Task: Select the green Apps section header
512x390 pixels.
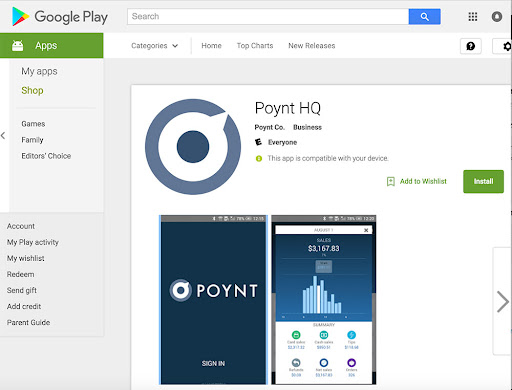Action: tap(52, 45)
